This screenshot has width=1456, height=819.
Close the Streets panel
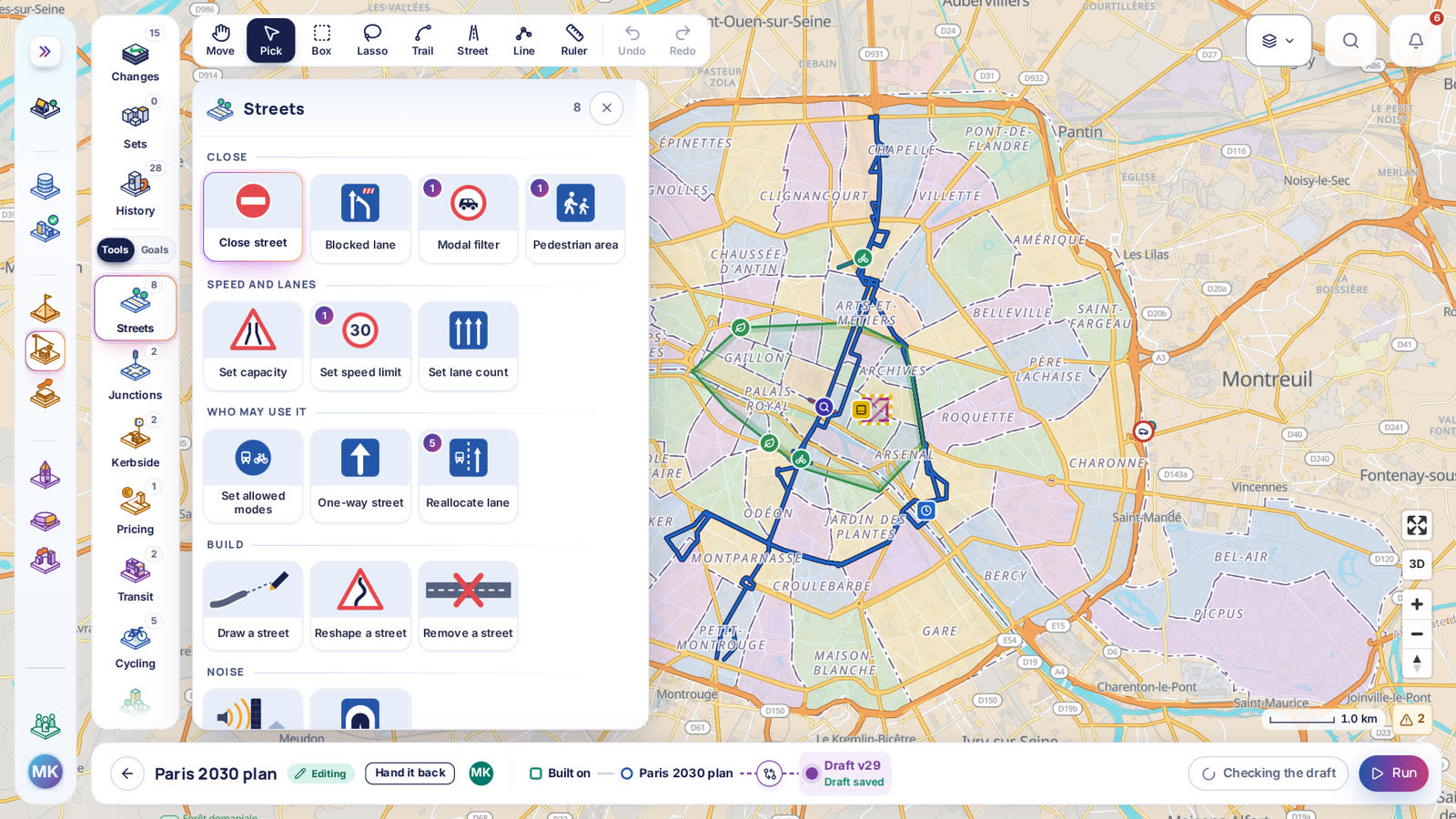tap(607, 108)
